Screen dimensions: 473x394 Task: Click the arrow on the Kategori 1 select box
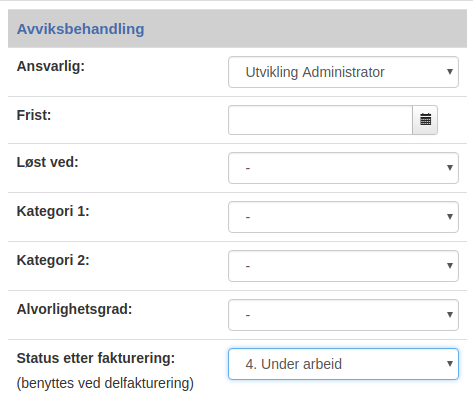(x=450, y=217)
